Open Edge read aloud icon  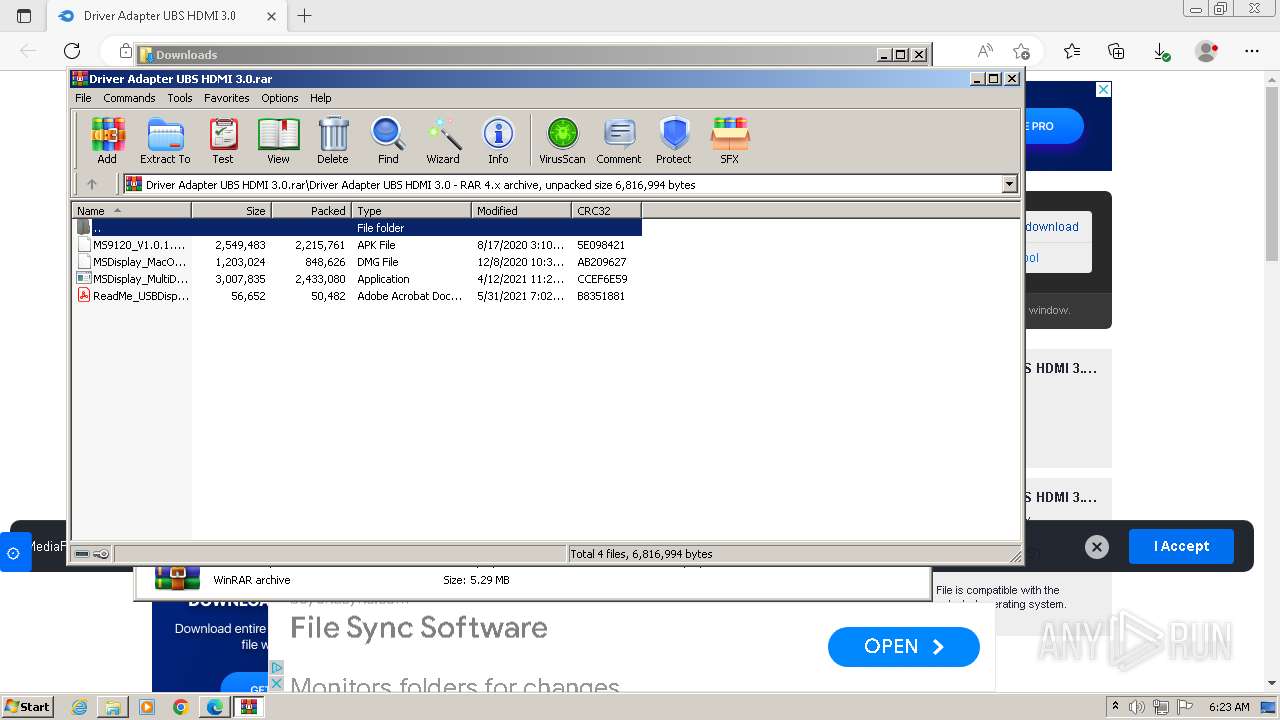(x=985, y=51)
